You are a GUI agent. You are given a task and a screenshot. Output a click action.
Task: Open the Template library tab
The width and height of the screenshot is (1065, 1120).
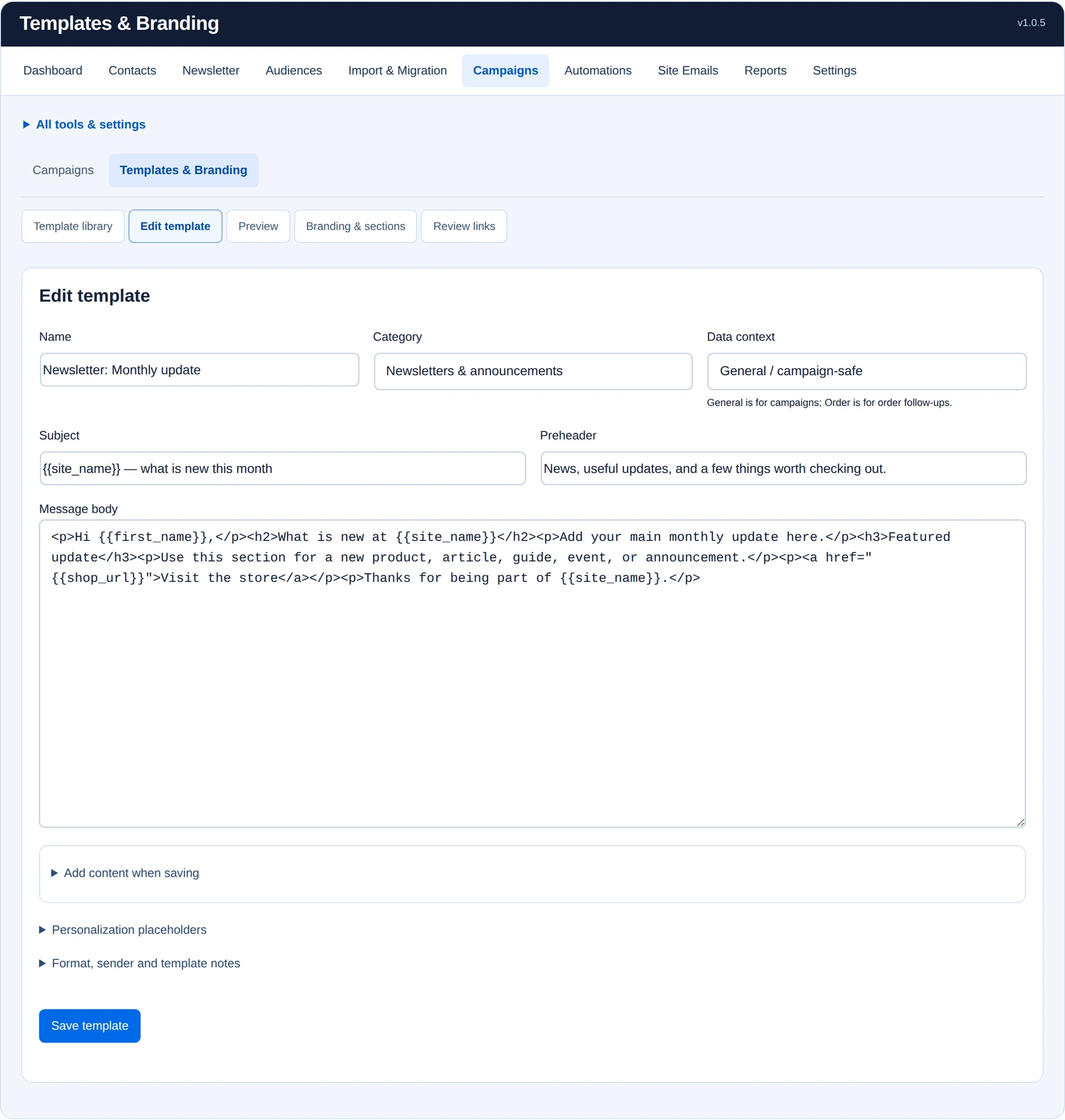(x=73, y=226)
